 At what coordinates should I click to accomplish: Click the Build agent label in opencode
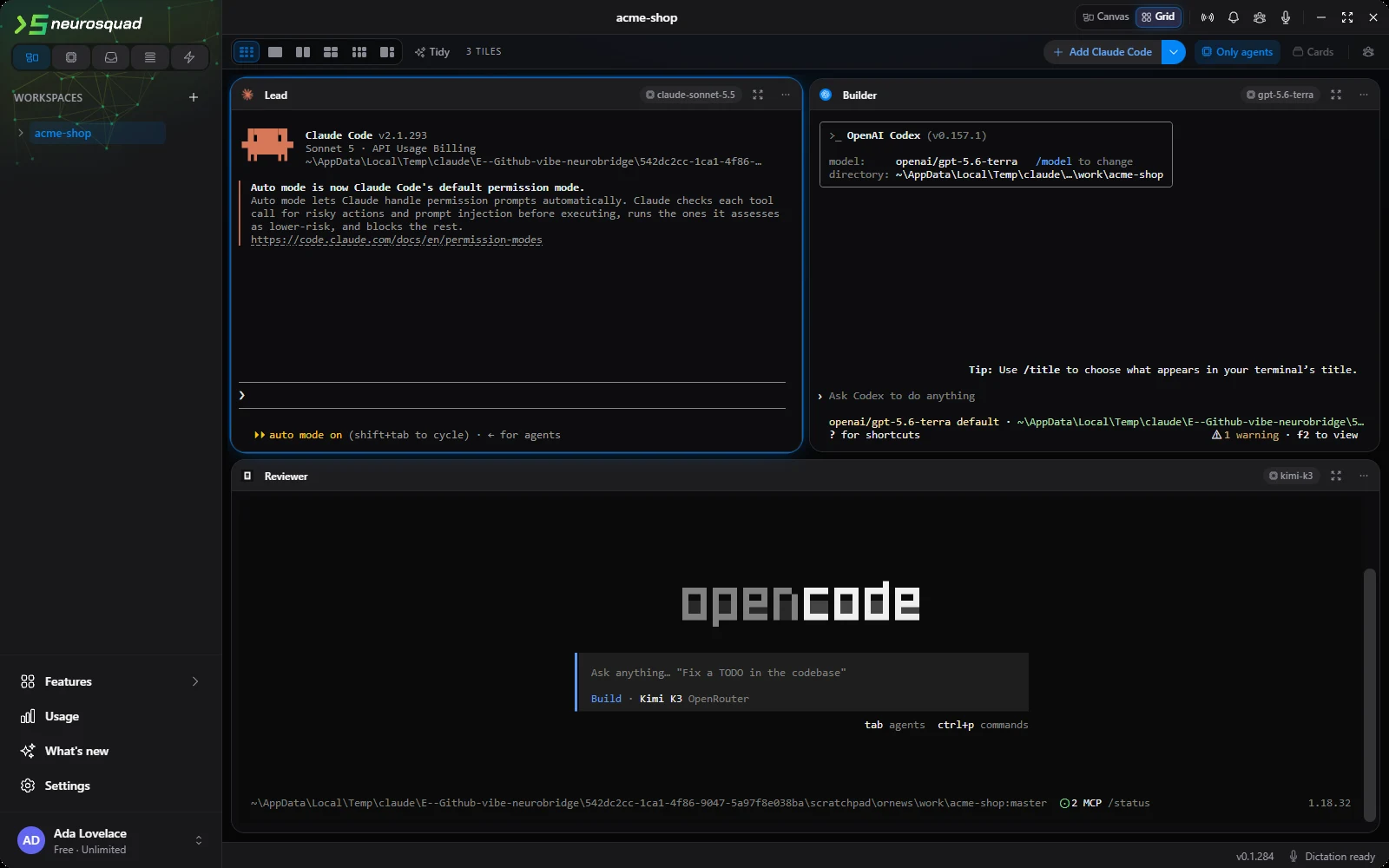[606, 699]
